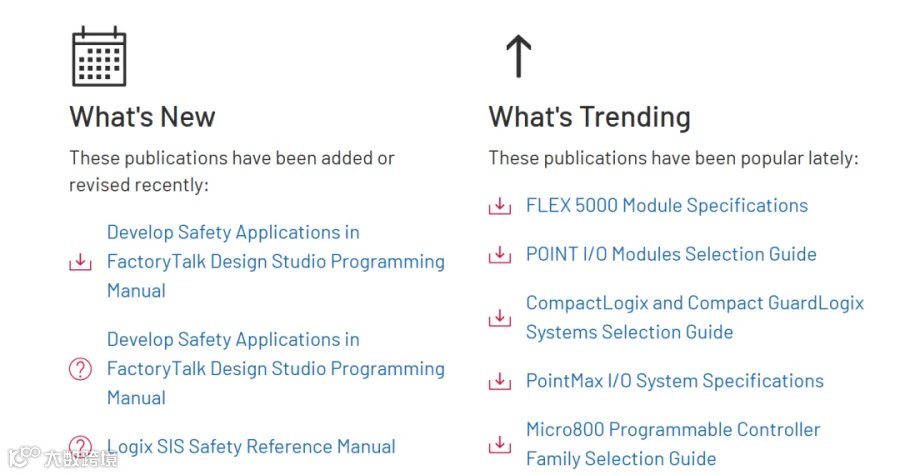The image size is (900, 475).
Task: Click download icon beside CompactLogix Systems Selection Guide
Action: (499, 318)
